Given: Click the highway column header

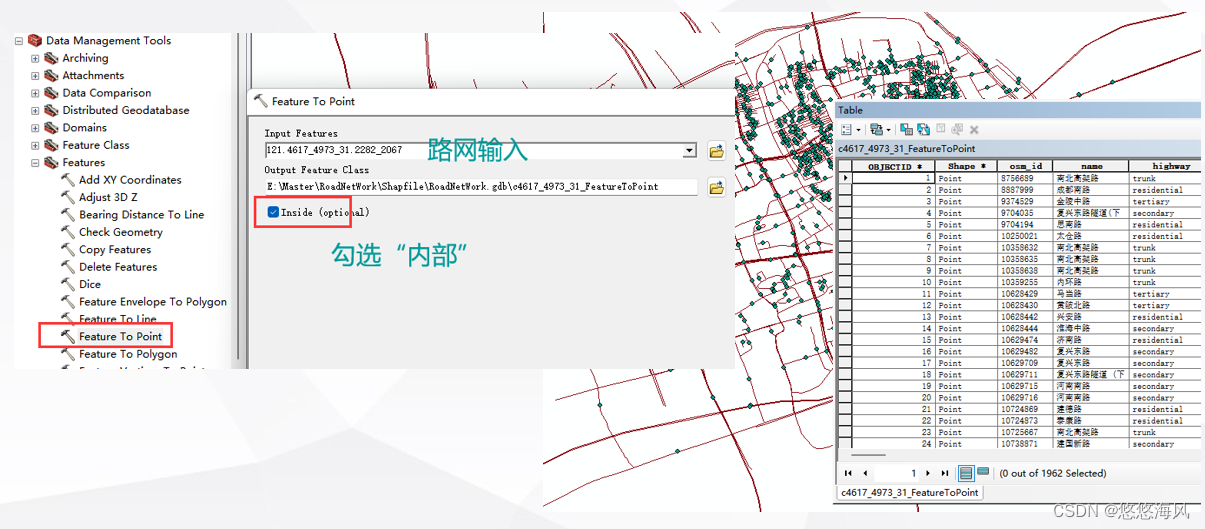Looking at the screenshot, I should (x=1166, y=166).
